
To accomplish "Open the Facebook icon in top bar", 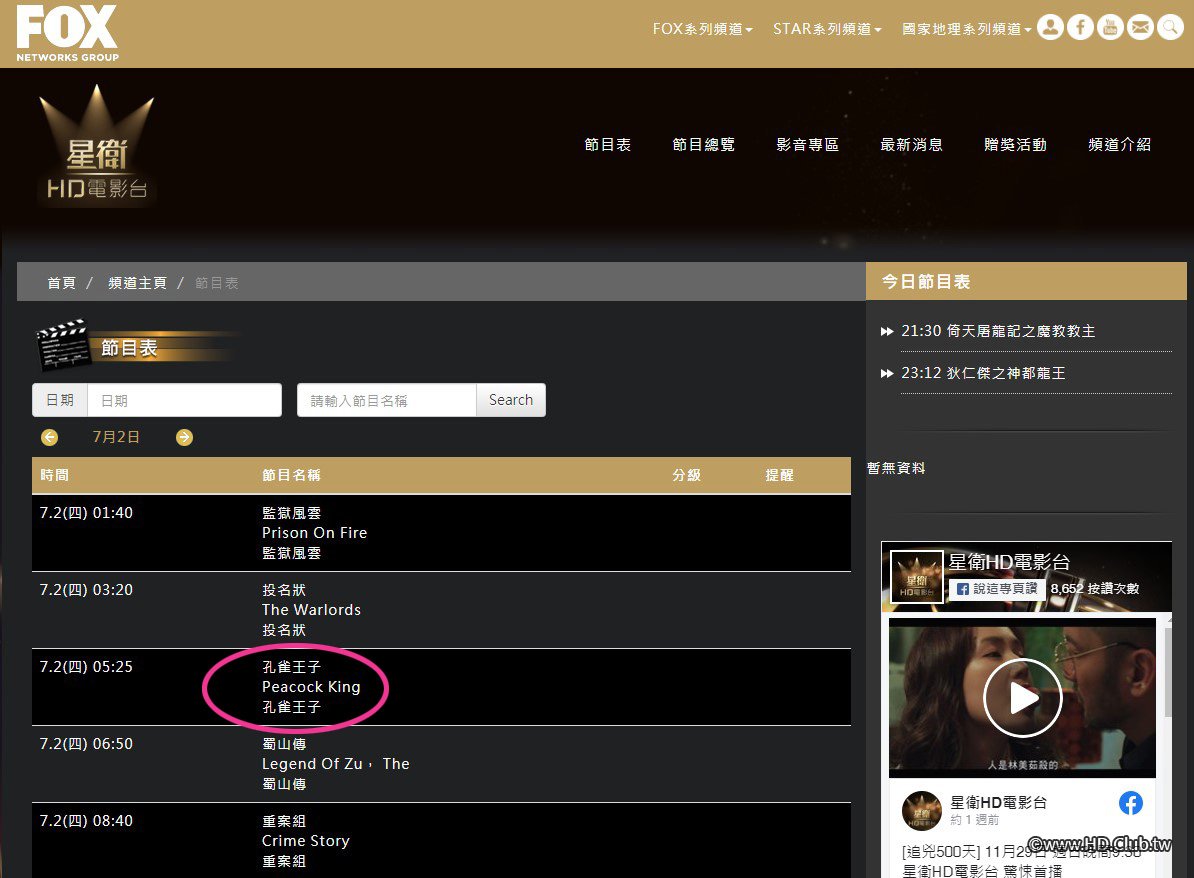I will 1080,27.
